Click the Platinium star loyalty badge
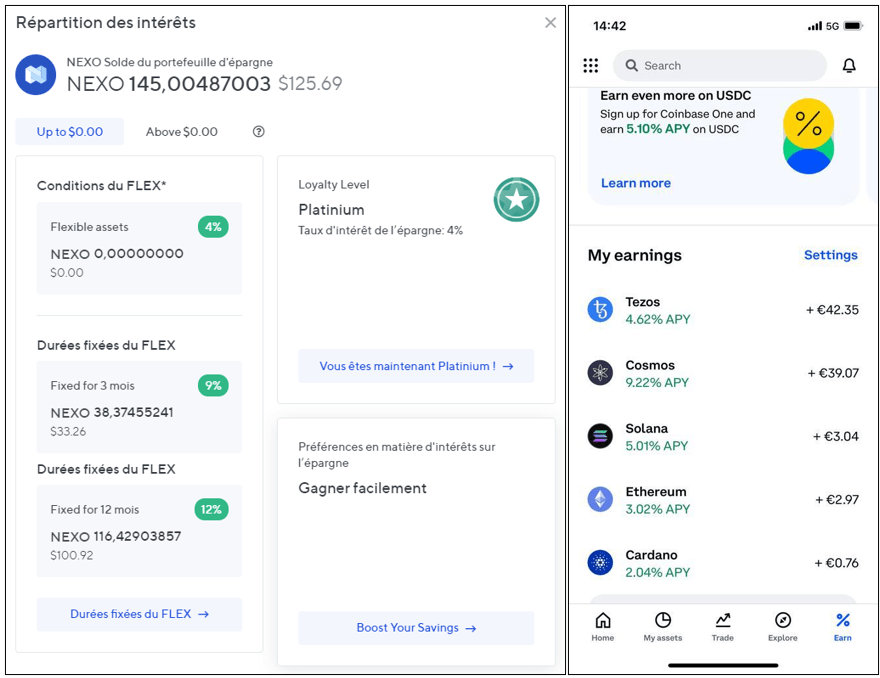Screen dimensions: 880x678 coord(516,199)
